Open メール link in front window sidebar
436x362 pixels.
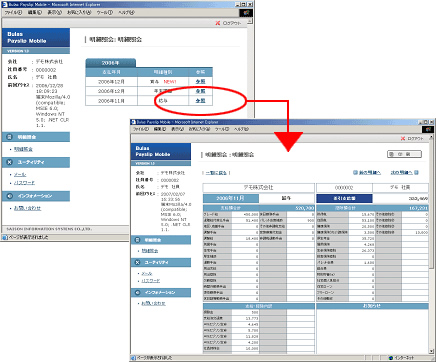tap(147, 273)
